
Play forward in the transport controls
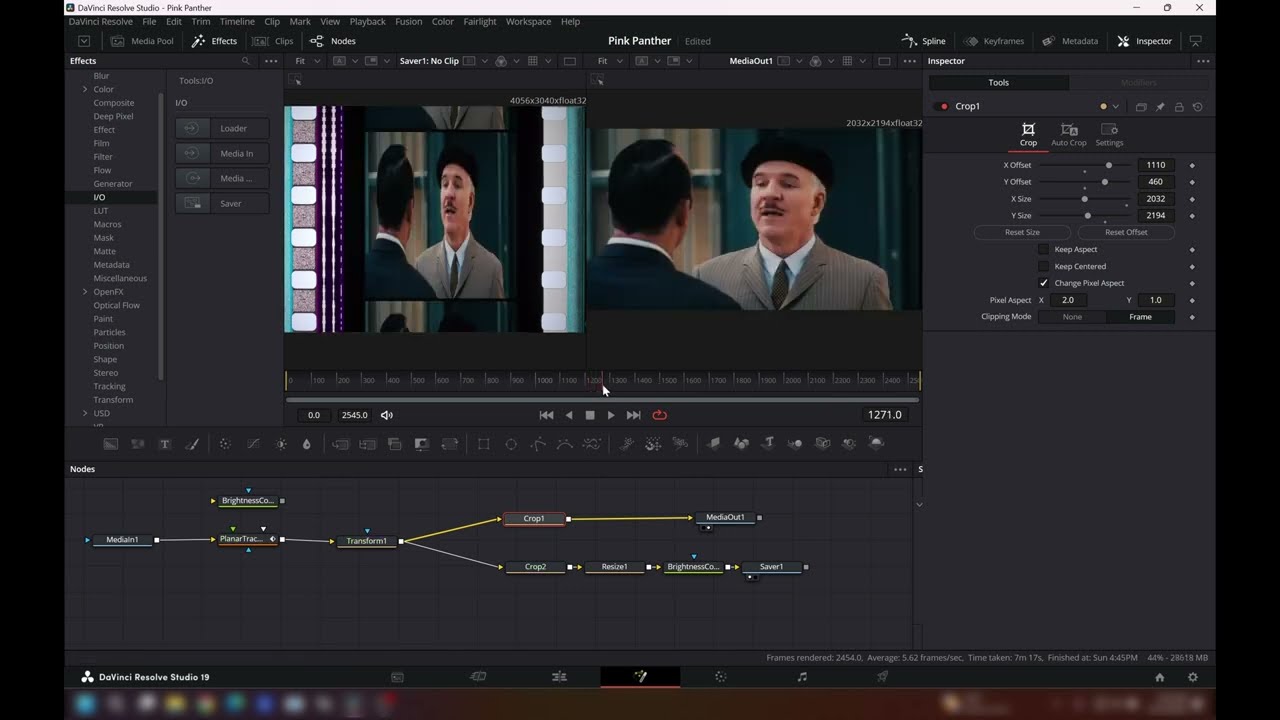[x=611, y=415]
